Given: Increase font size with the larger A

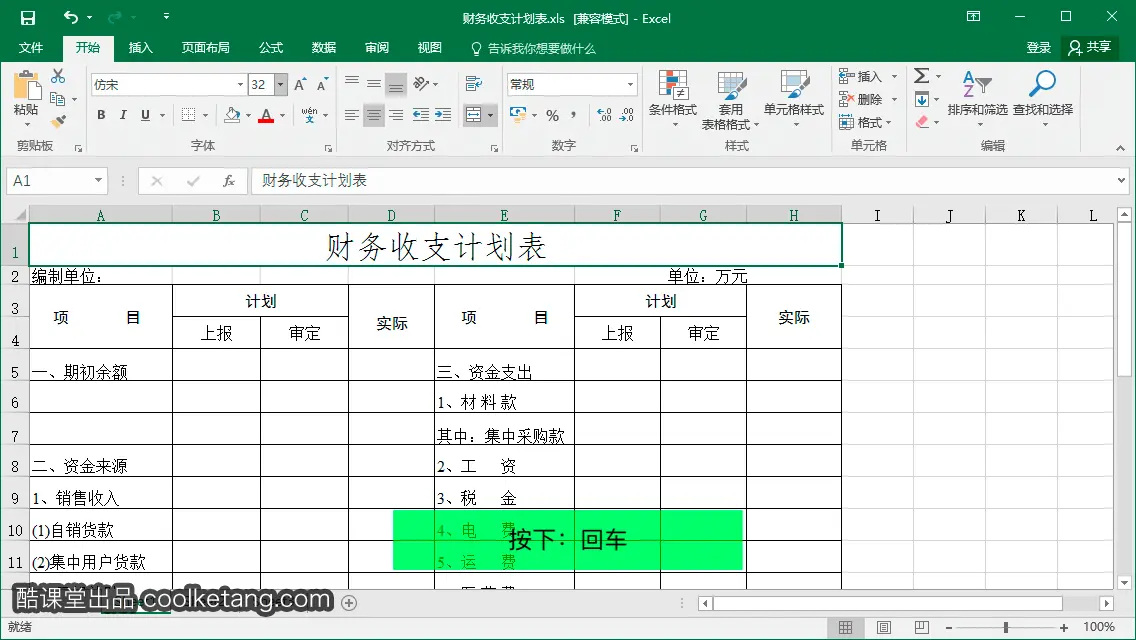Looking at the screenshot, I should click(300, 85).
